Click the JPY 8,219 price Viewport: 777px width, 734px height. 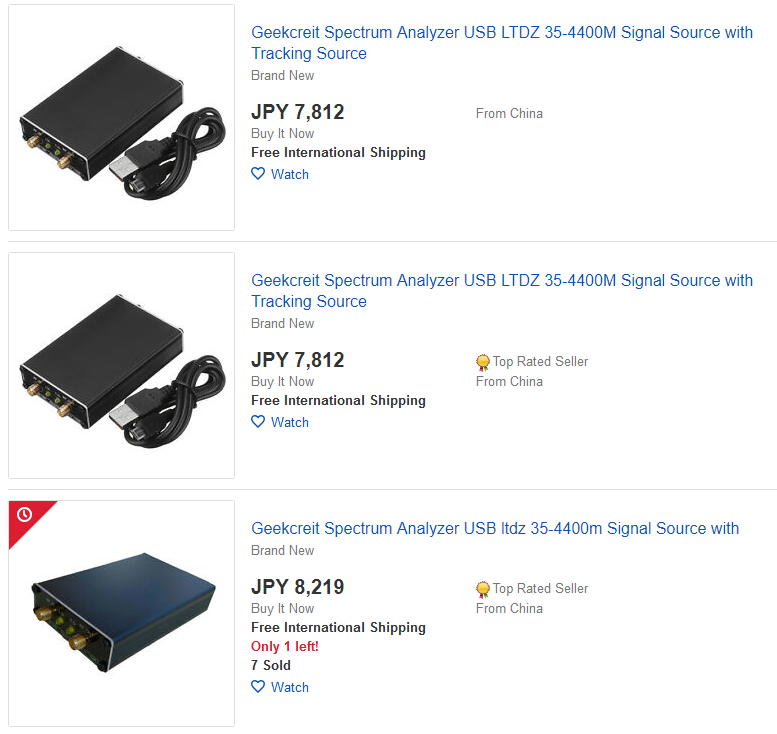[297, 587]
